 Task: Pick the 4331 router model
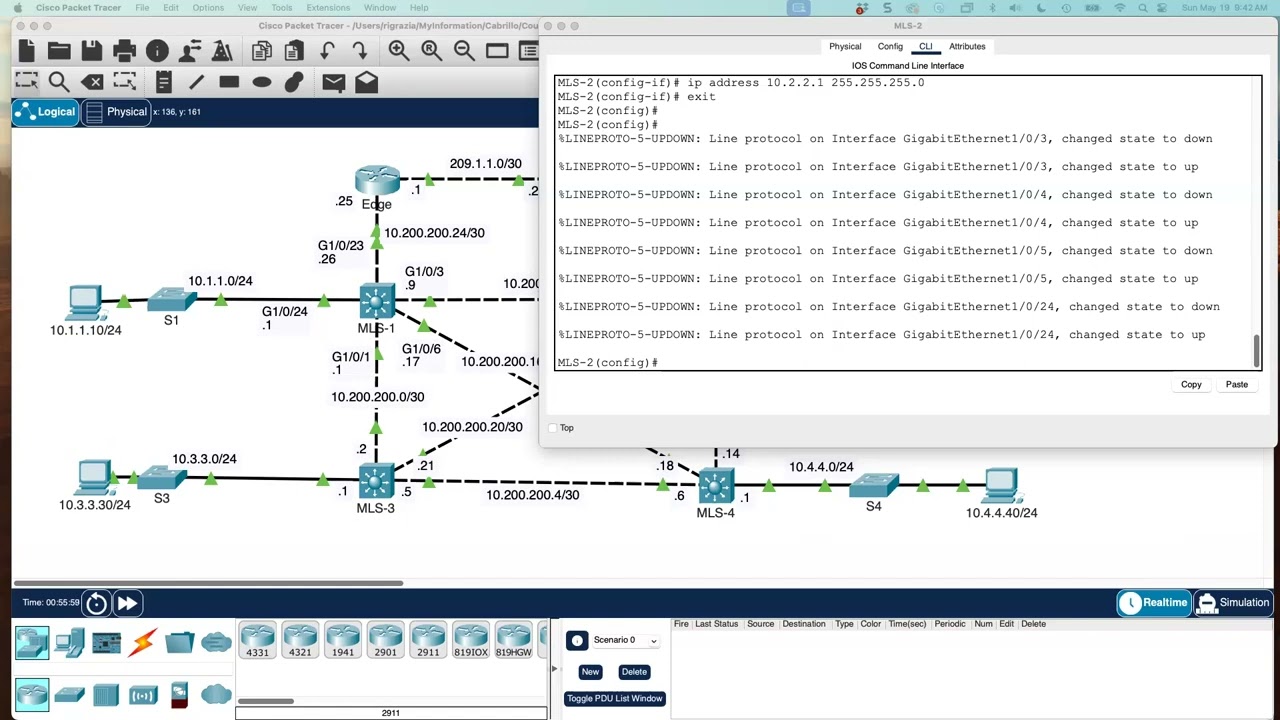tap(257, 640)
